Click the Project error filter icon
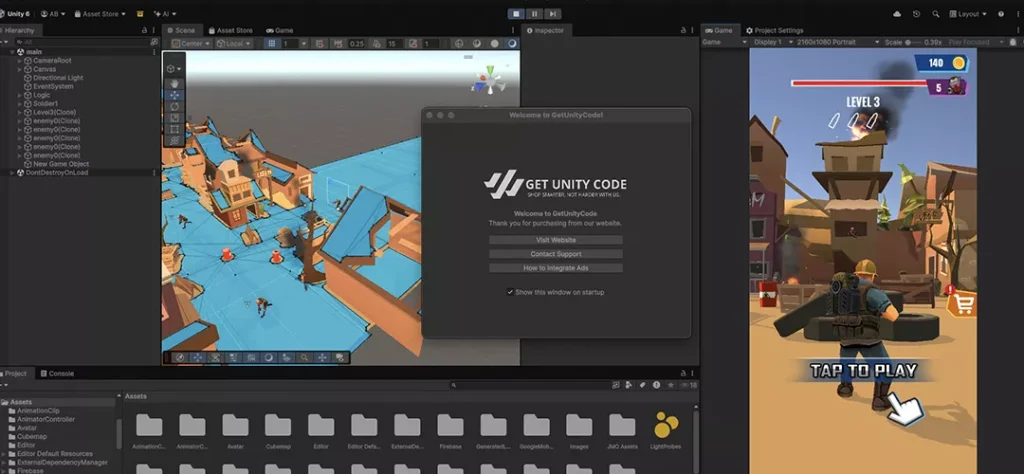 [656, 385]
